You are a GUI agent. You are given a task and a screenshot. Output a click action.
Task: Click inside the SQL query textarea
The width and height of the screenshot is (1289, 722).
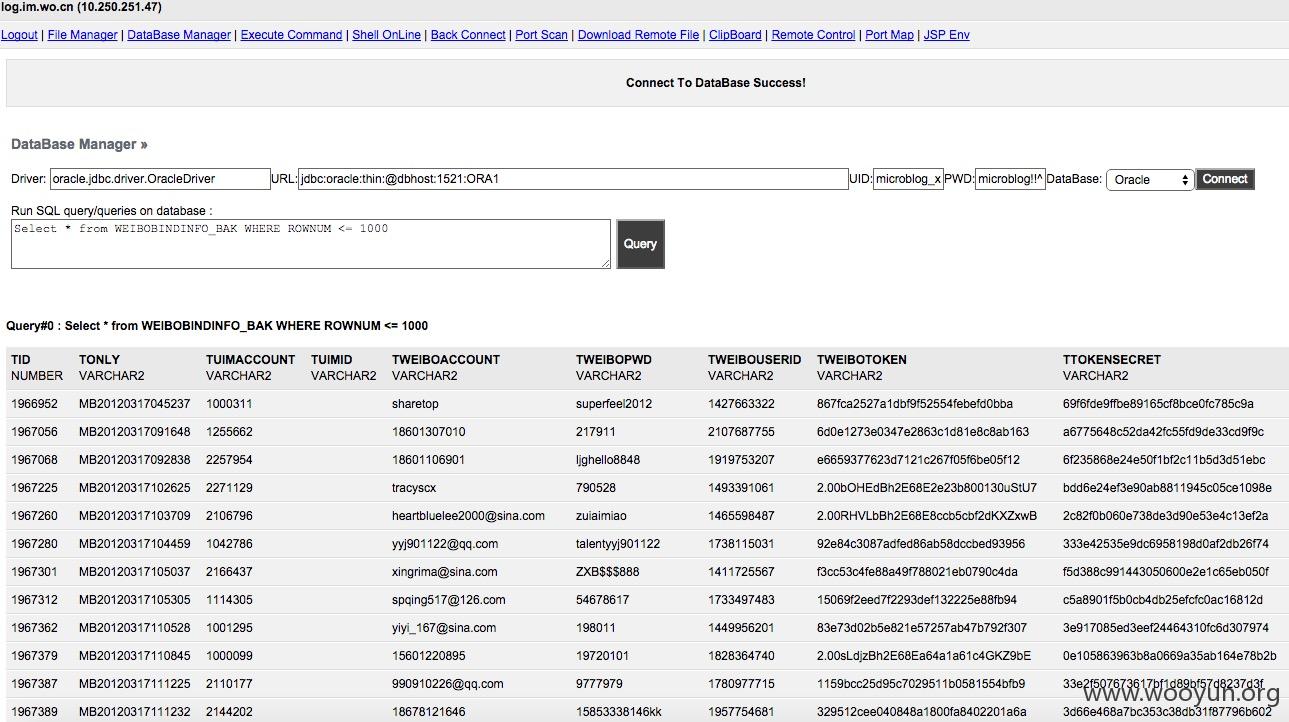click(311, 244)
